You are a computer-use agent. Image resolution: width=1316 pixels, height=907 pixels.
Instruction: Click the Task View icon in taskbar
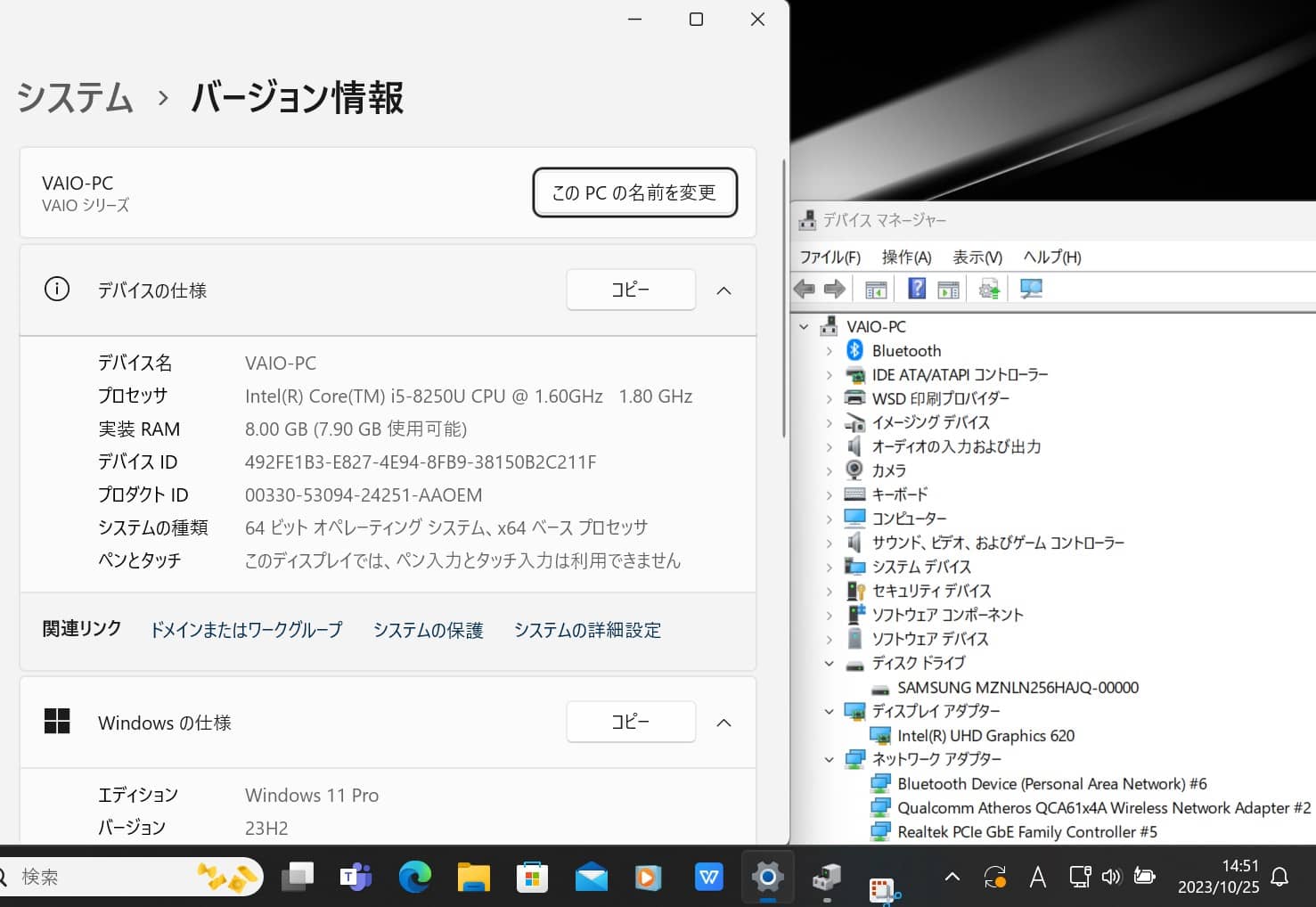coord(297,878)
